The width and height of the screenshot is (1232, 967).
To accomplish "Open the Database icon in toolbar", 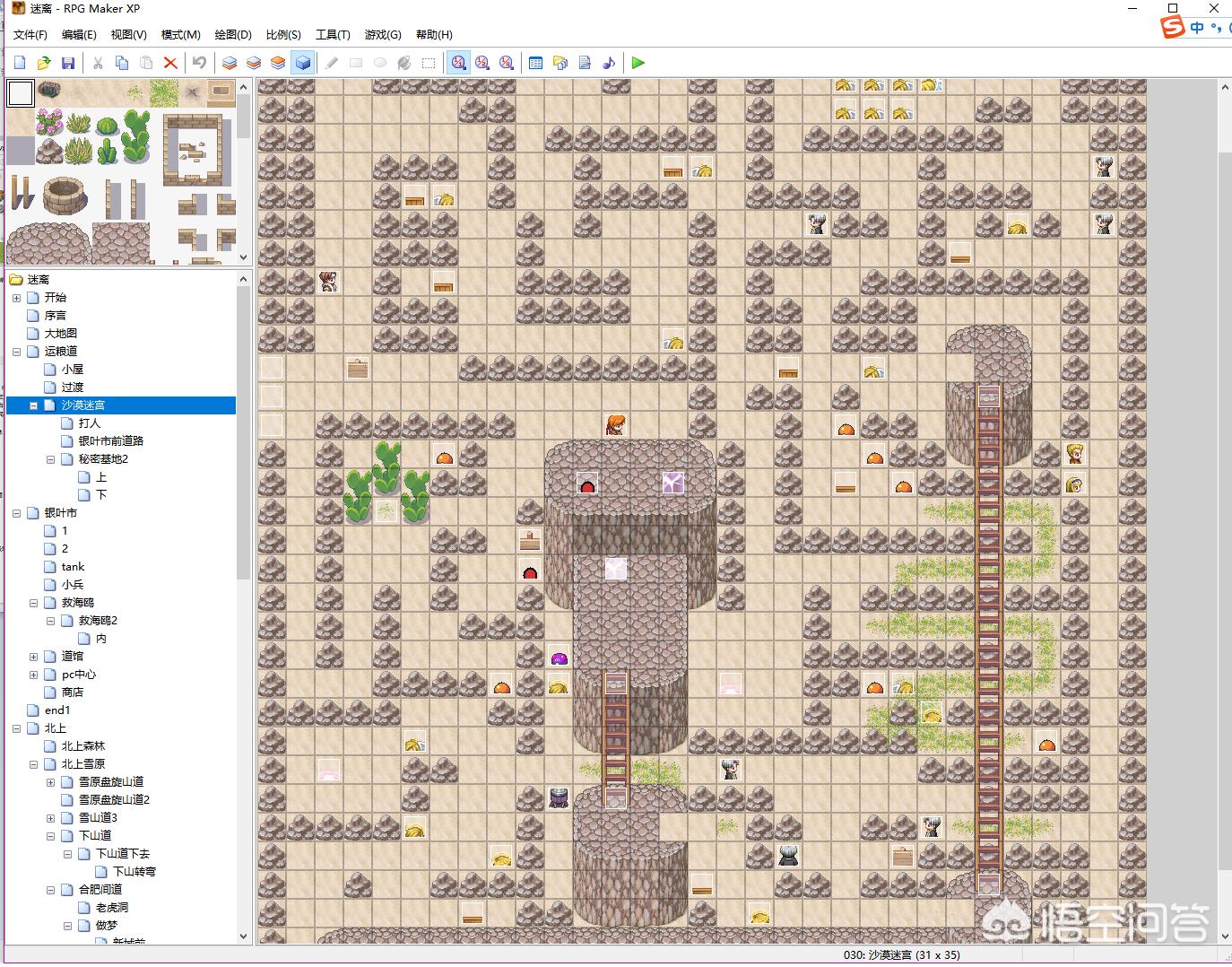I will [535, 63].
